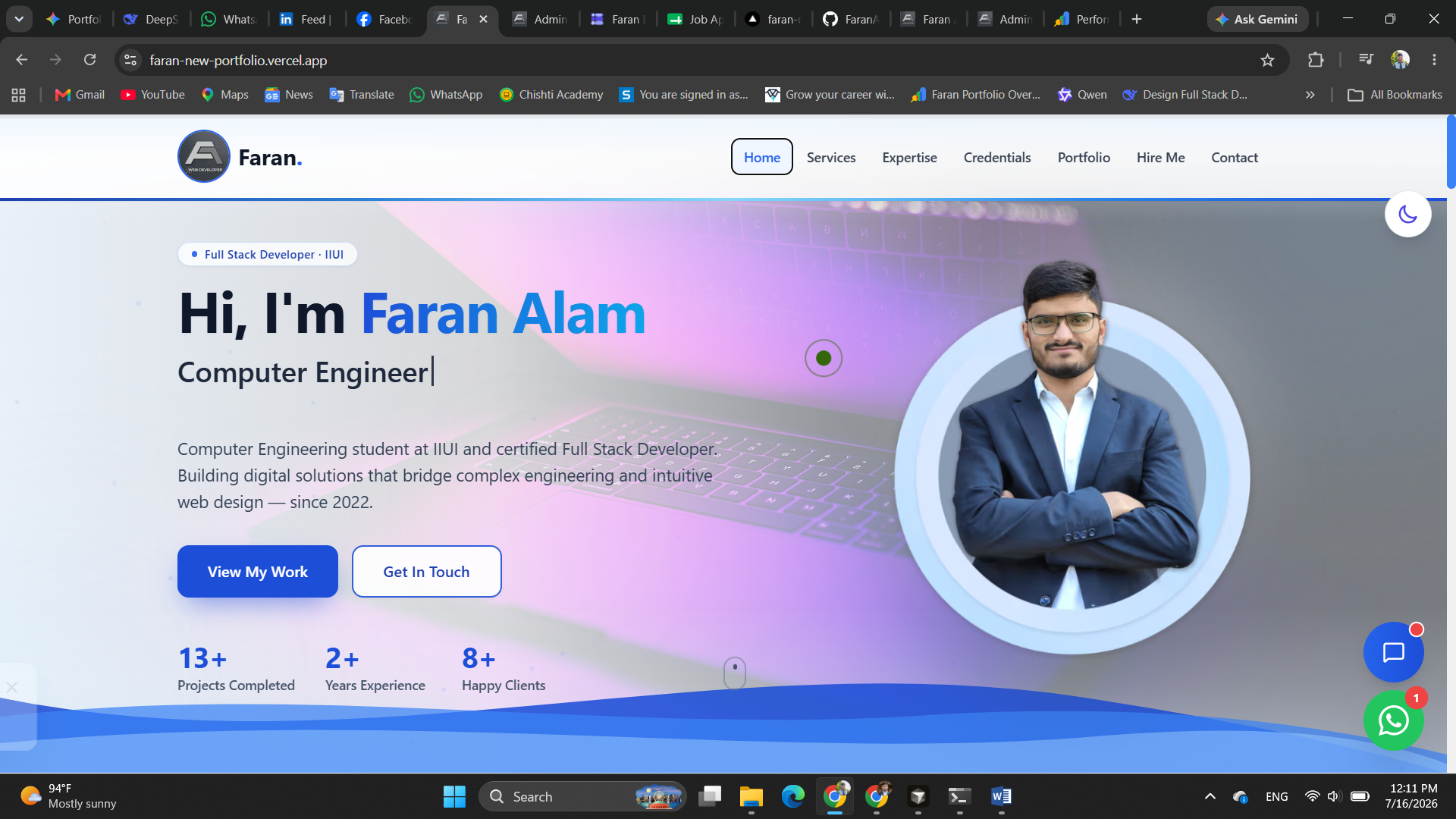
Task: Open the Gmail bookmark
Action: point(80,95)
